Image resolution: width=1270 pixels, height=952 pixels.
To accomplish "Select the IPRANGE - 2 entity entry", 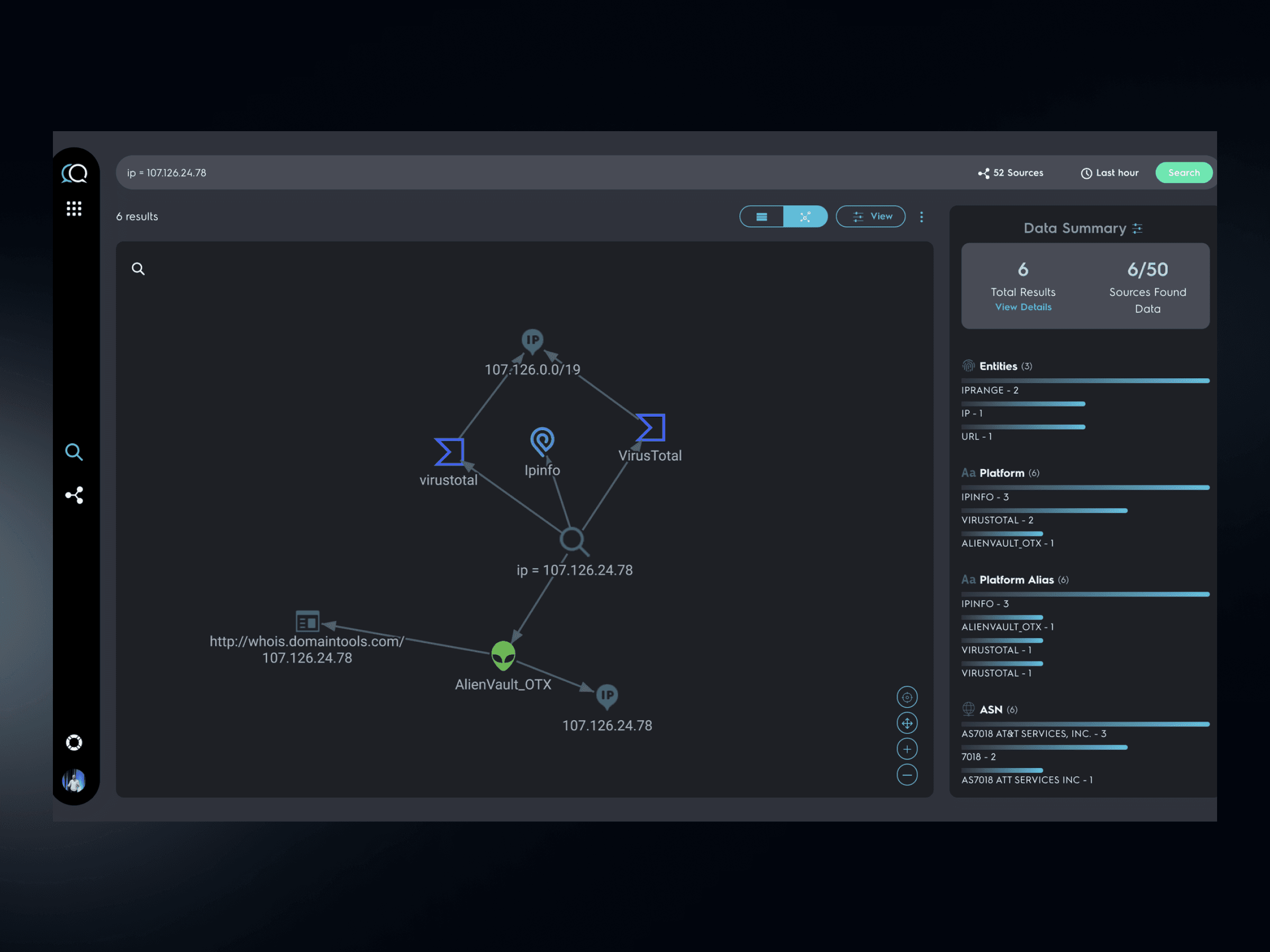I will pyautogui.click(x=990, y=390).
